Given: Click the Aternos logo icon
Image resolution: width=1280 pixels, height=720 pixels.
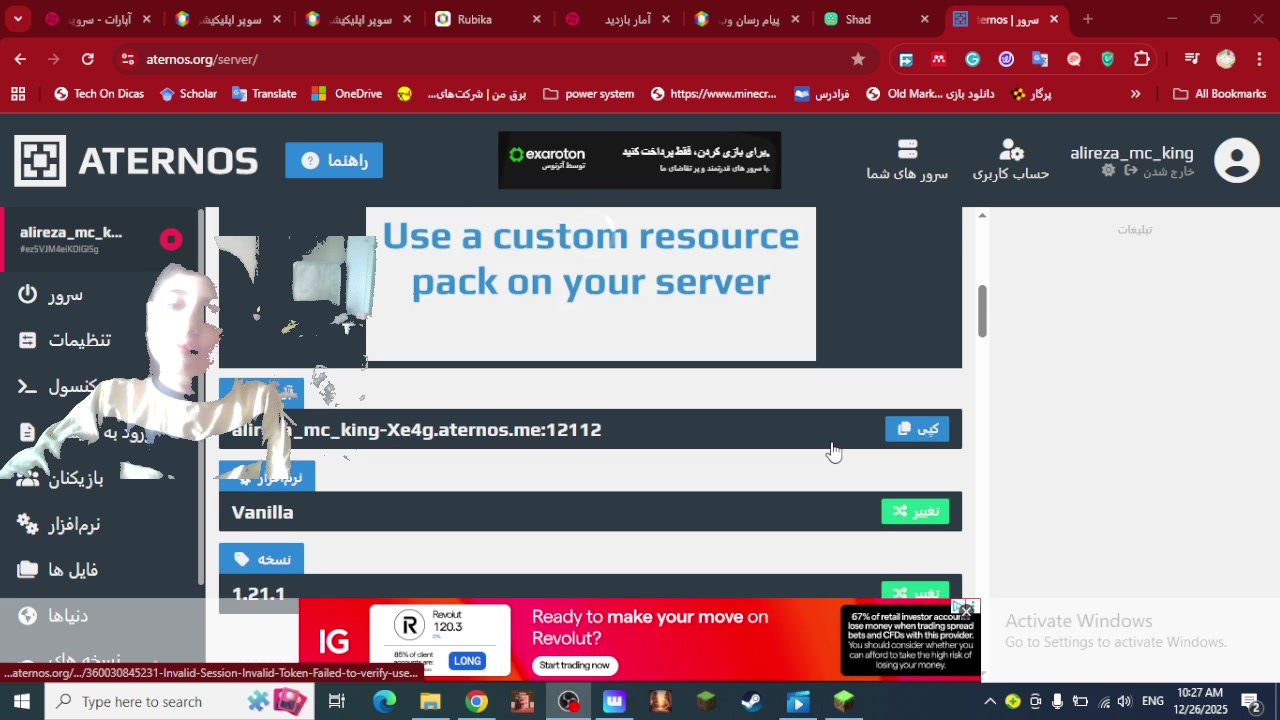Looking at the screenshot, I should click(x=40, y=161).
